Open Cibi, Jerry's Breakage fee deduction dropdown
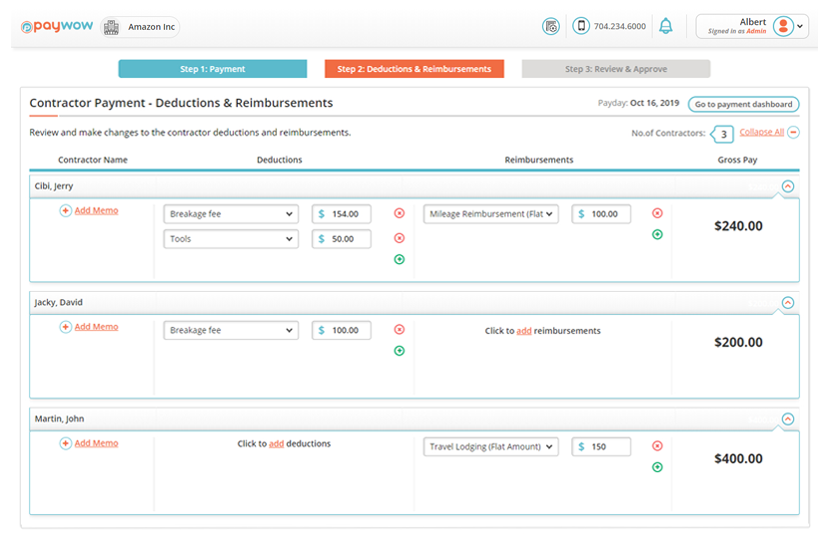 click(x=231, y=214)
